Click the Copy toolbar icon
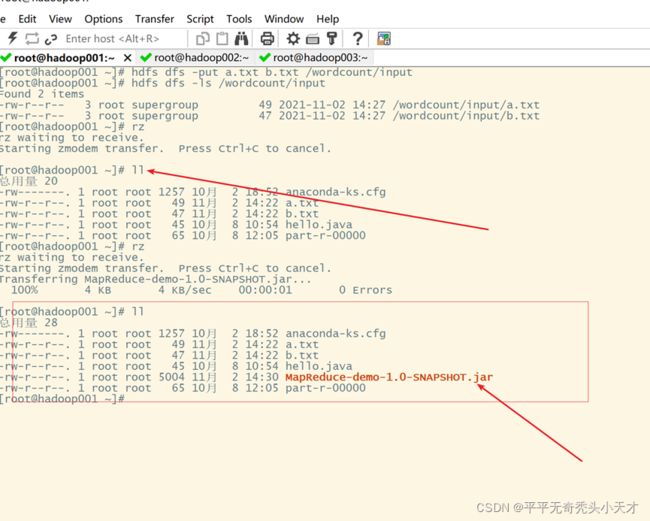This screenshot has width=650, height=521. pos(203,39)
